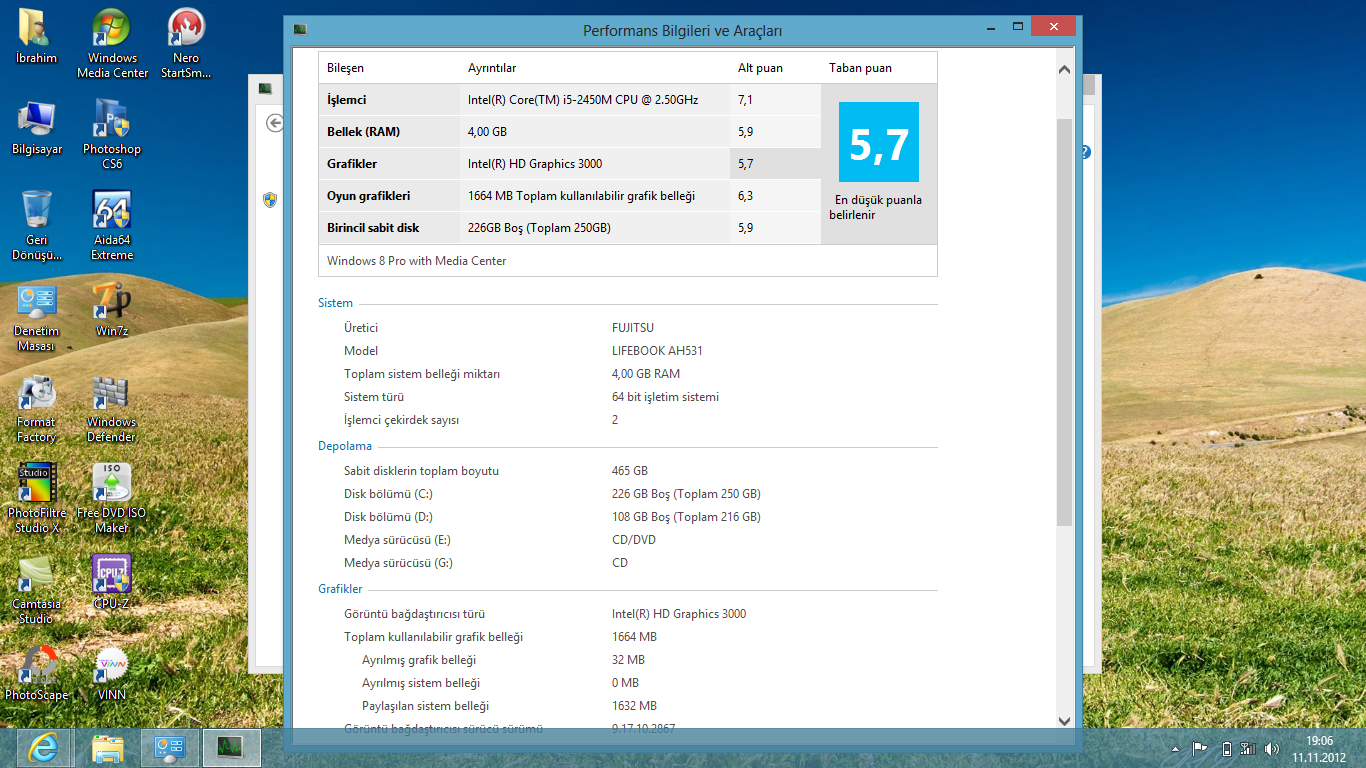
Task: Click the Ayrıntılar column header
Action: click(492, 68)
